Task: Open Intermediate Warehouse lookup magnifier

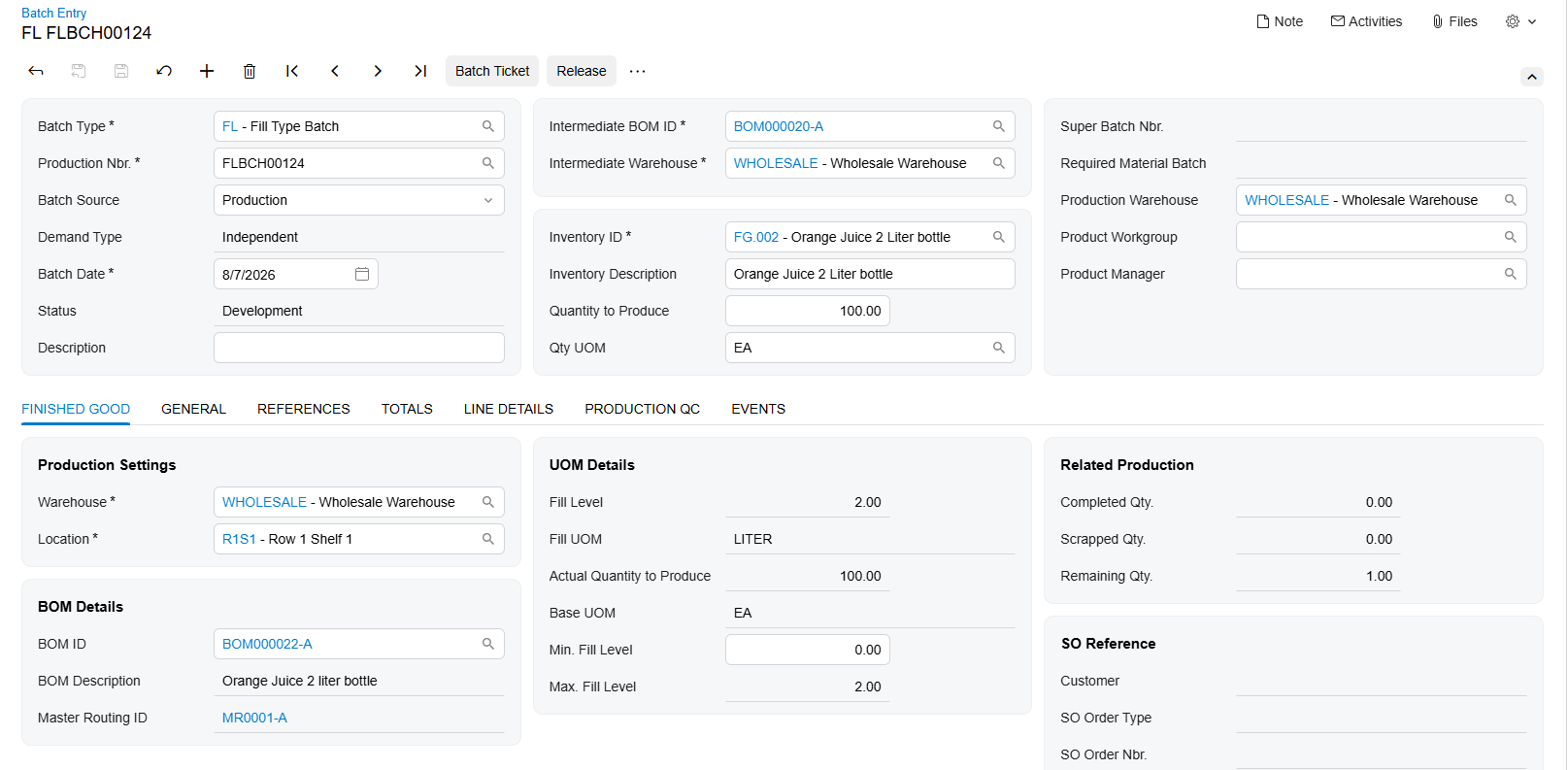Action: click(999, 163)
